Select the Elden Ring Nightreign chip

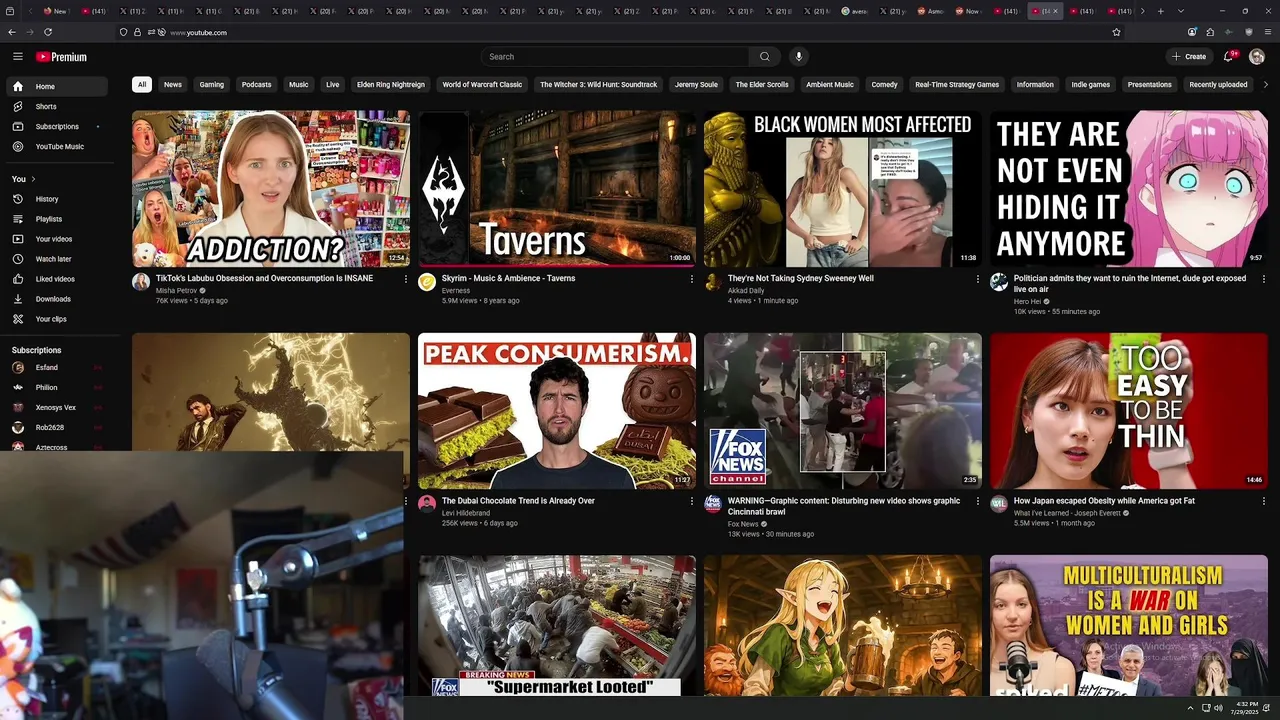391,85
